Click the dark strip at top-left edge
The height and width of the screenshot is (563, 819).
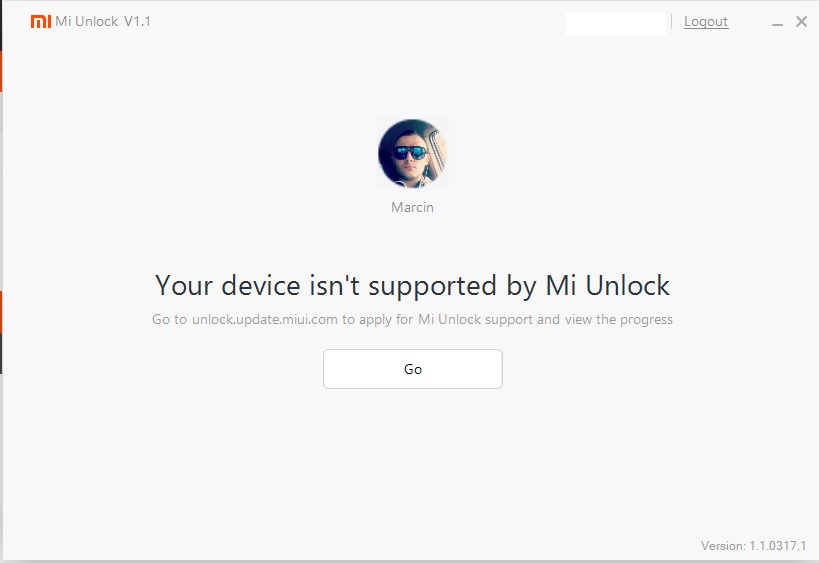1,24
